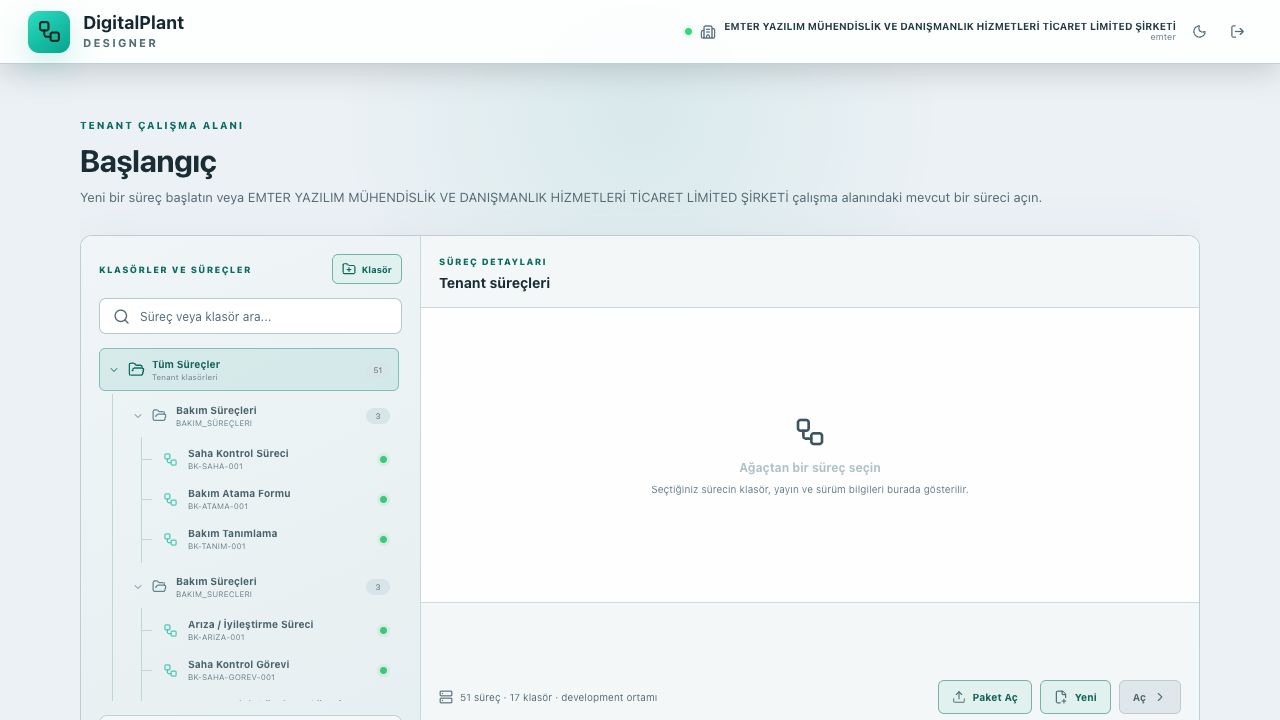Select the Tüm Süreçler tree row
The width and height of the screenshot is (1280, 720).
point(249,370)
